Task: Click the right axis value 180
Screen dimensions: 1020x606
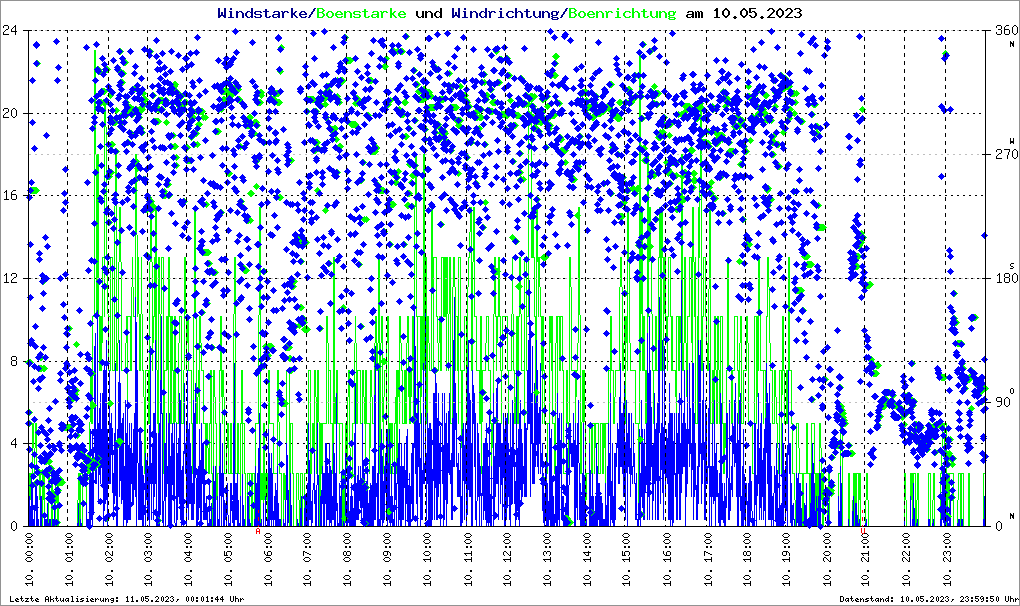Action: pyautogui.click(x=1006, y=278)
